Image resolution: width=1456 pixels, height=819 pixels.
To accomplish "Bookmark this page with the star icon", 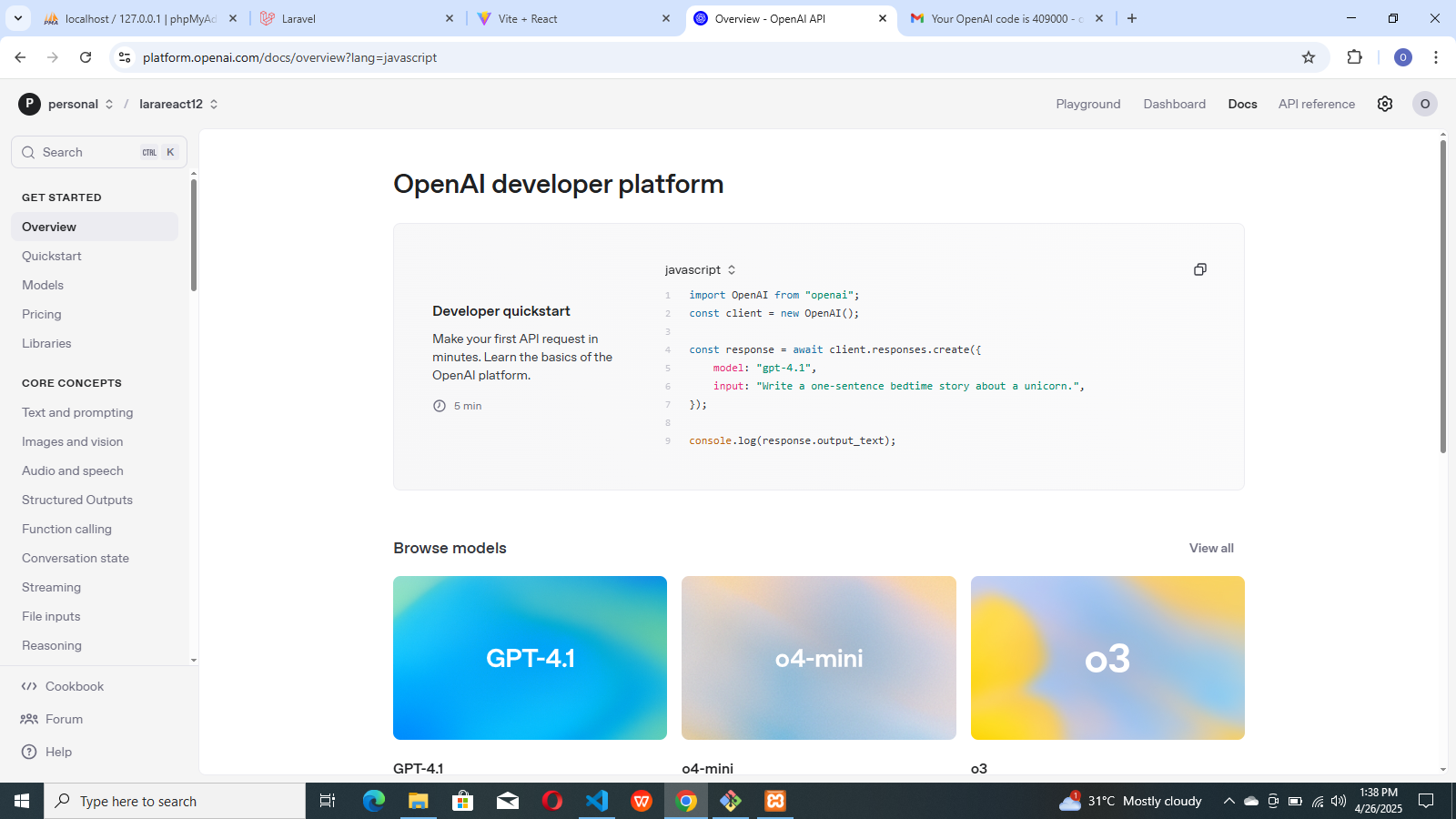I will tap(1309, 57).
